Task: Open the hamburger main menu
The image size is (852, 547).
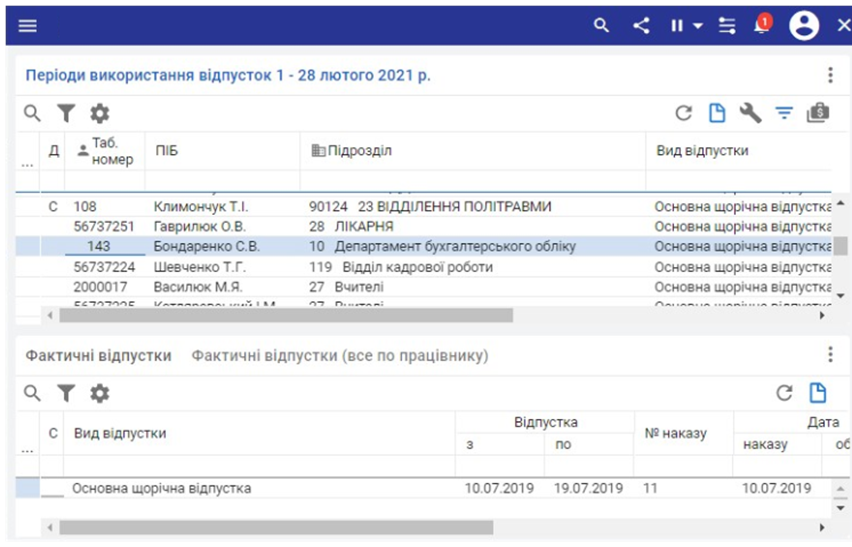Action: pyautogui.click(x=27, y=26)
